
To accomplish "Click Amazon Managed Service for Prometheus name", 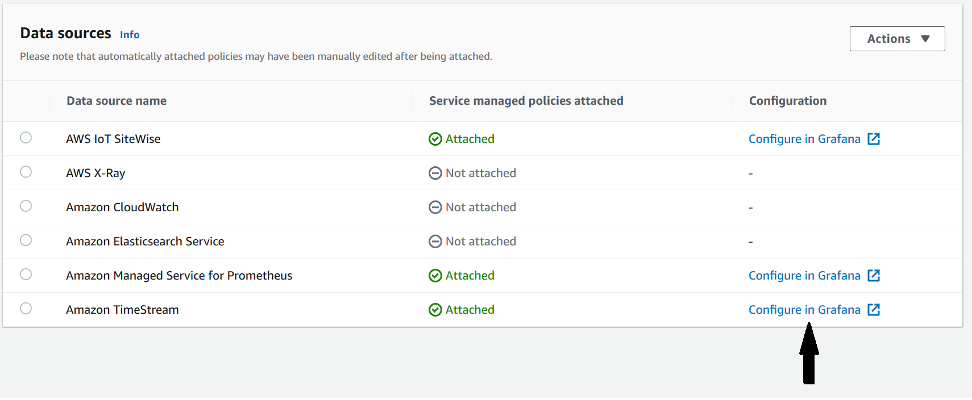I will point(179,275).
